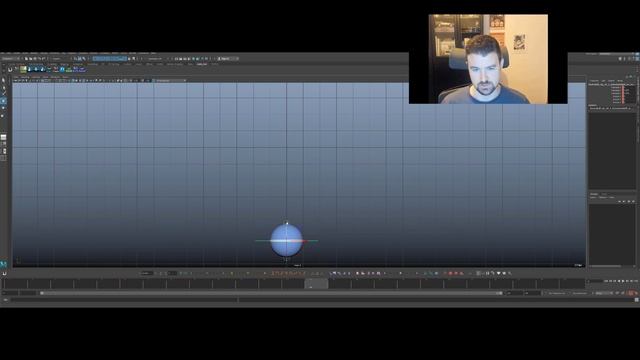Image resolution: width=640 pixels, height=360 pixels.
Task: Go to start of playback range
Action: 607,281
